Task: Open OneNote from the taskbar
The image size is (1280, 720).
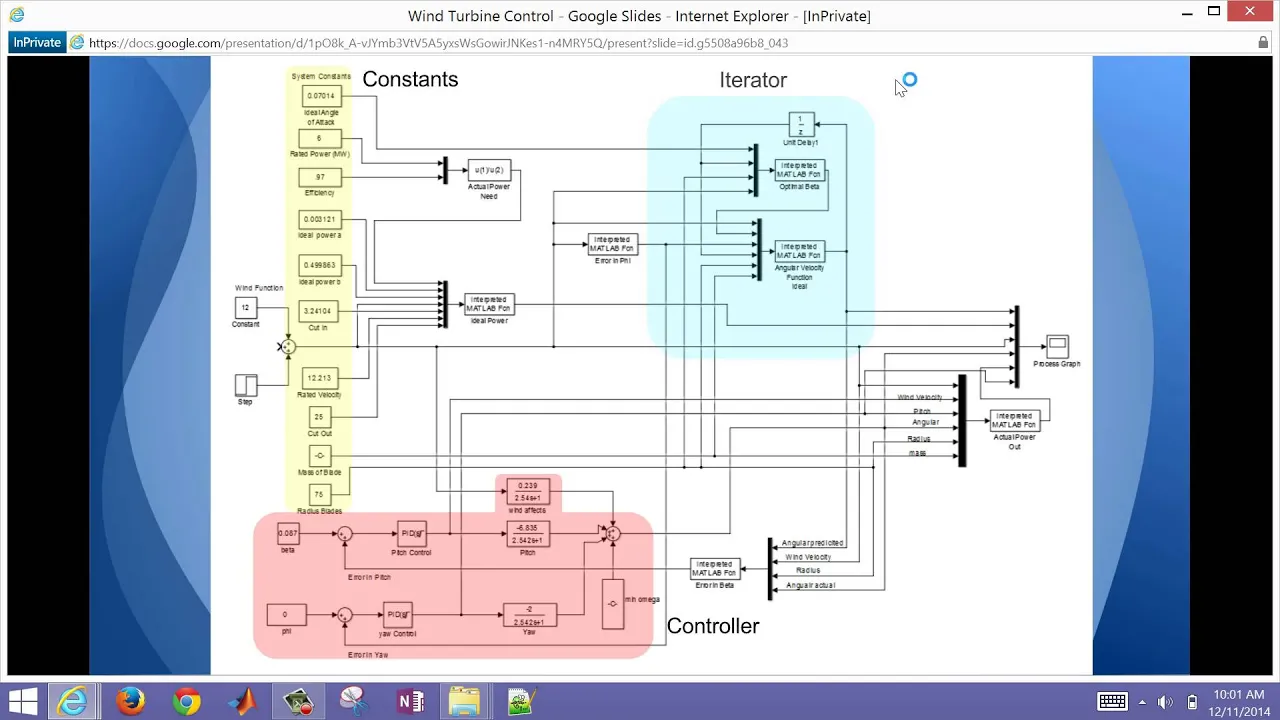Action: (x=410, y=701)
